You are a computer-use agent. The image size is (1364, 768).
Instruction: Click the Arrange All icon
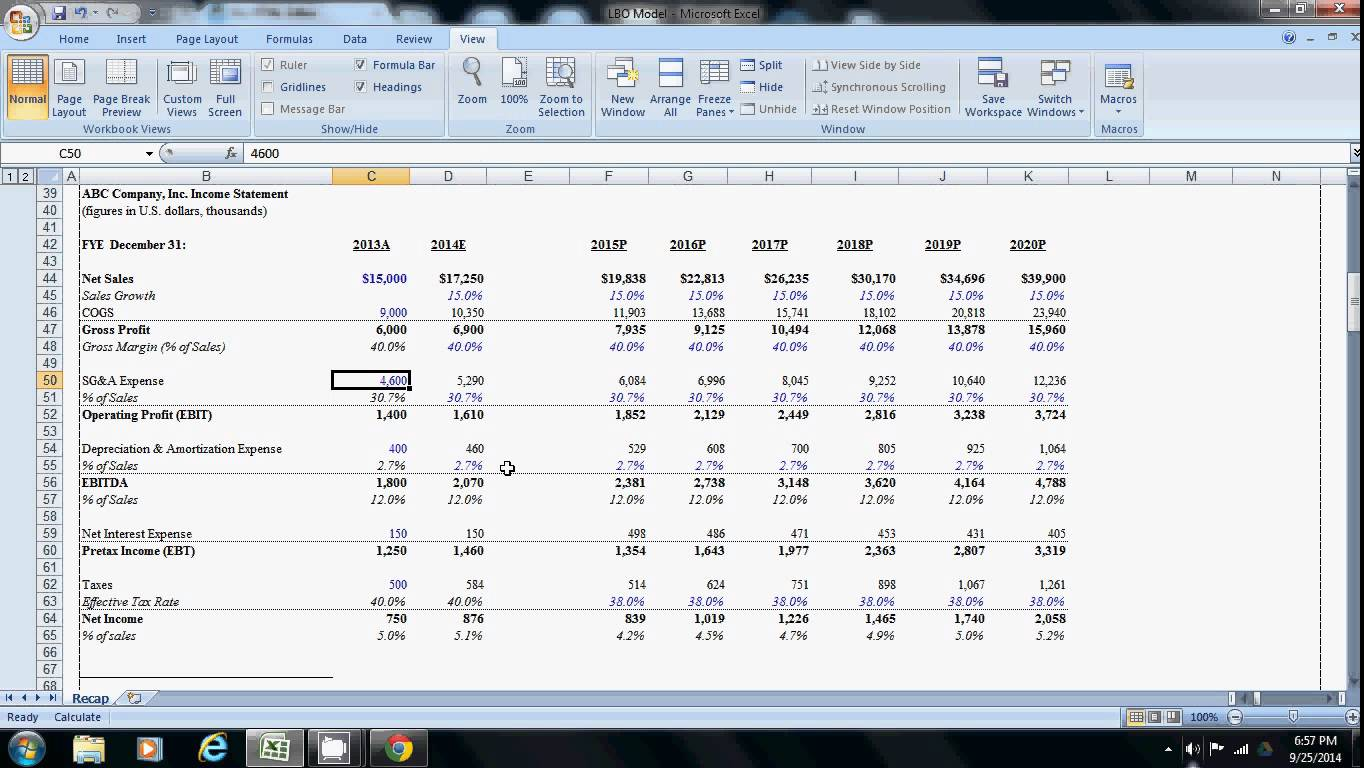(x=670, y=87)
